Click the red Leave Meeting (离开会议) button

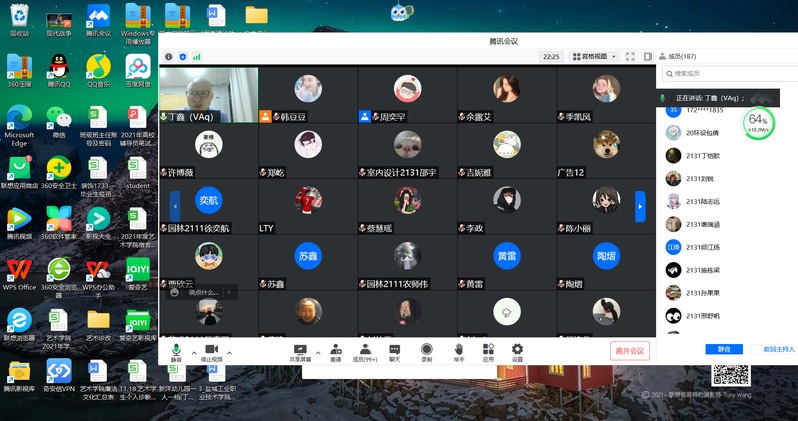click(630, 351)
